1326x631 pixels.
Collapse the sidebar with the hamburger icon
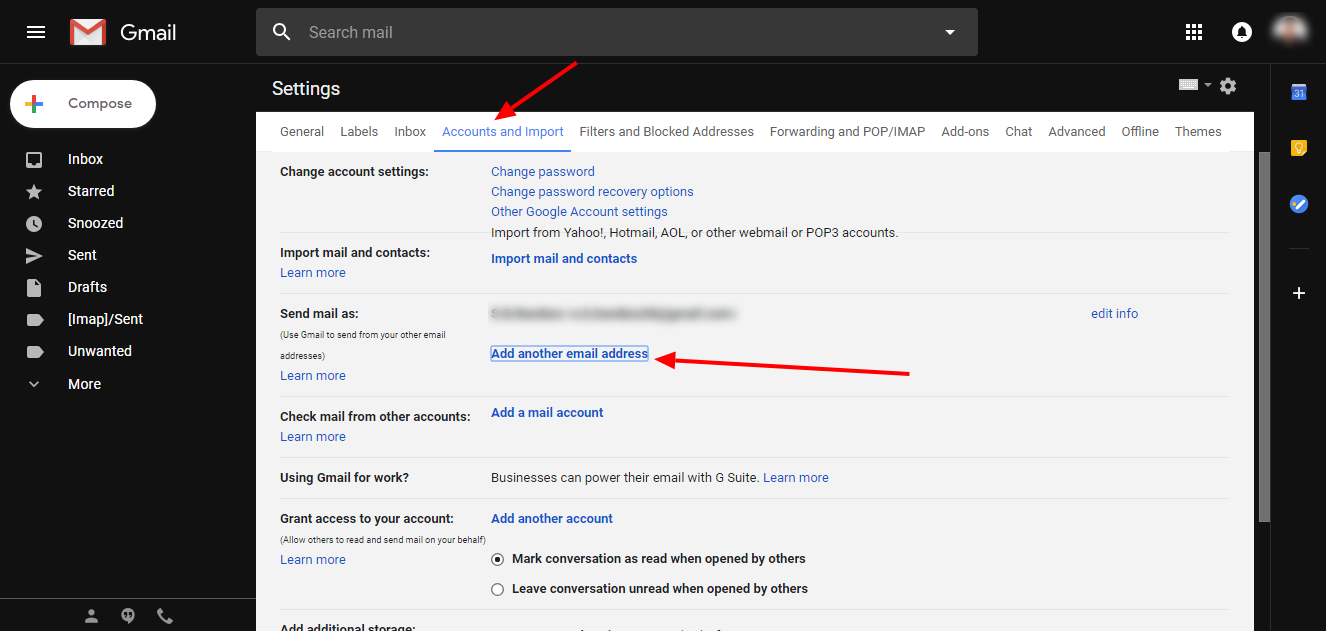point(35,31)
